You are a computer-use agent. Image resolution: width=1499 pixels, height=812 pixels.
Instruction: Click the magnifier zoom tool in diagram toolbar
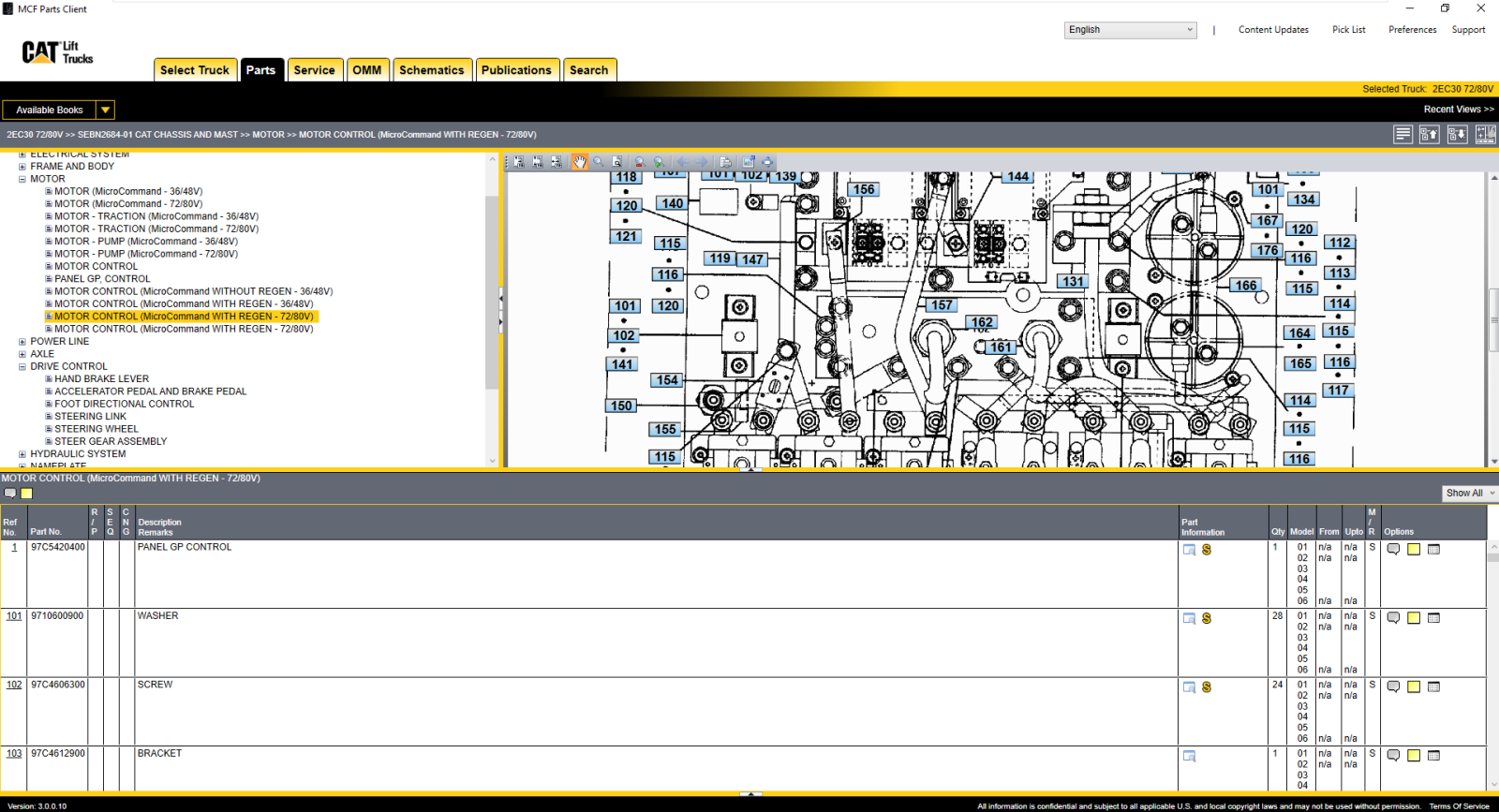pyautogui.click(x=598, y=162)
